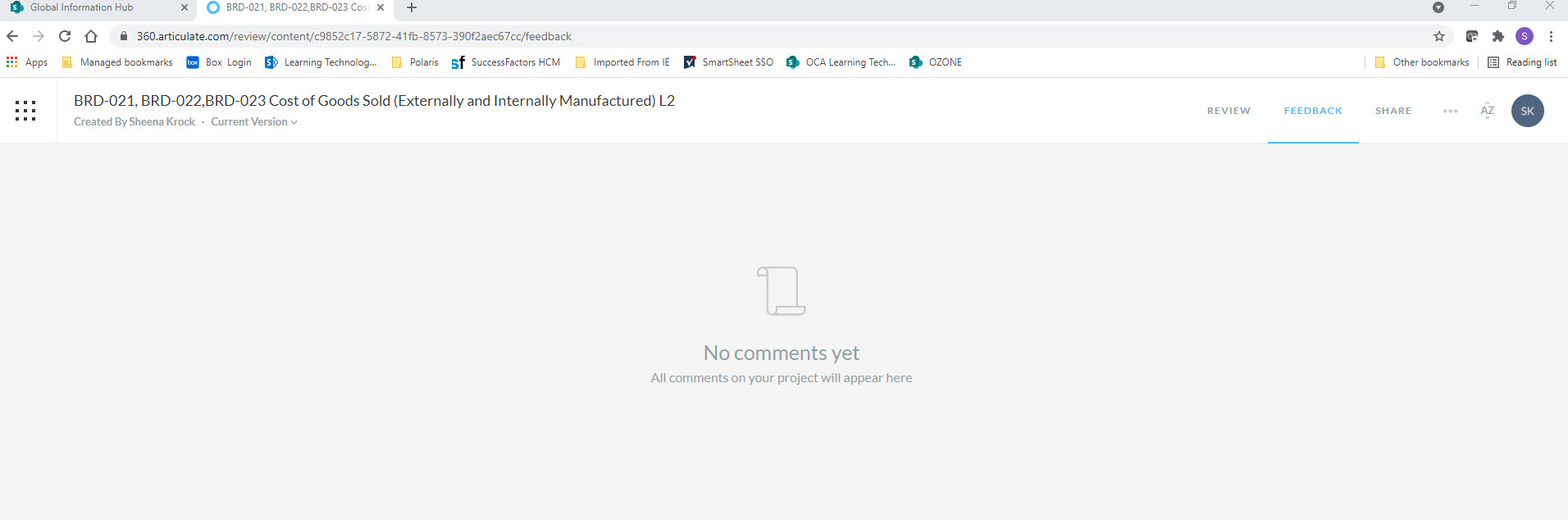This screenshot has height=520, width=1568.
Task: Open the Managed bookmarks folder
Action: 117,62
